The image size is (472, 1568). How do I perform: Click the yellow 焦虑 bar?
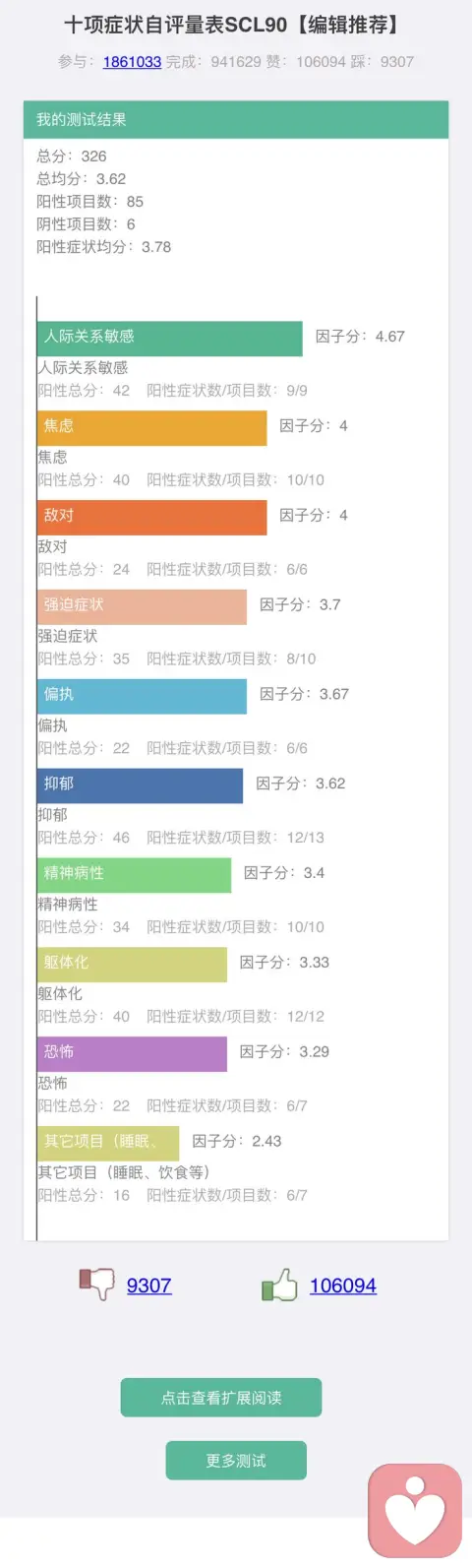(x=152, y=427)
